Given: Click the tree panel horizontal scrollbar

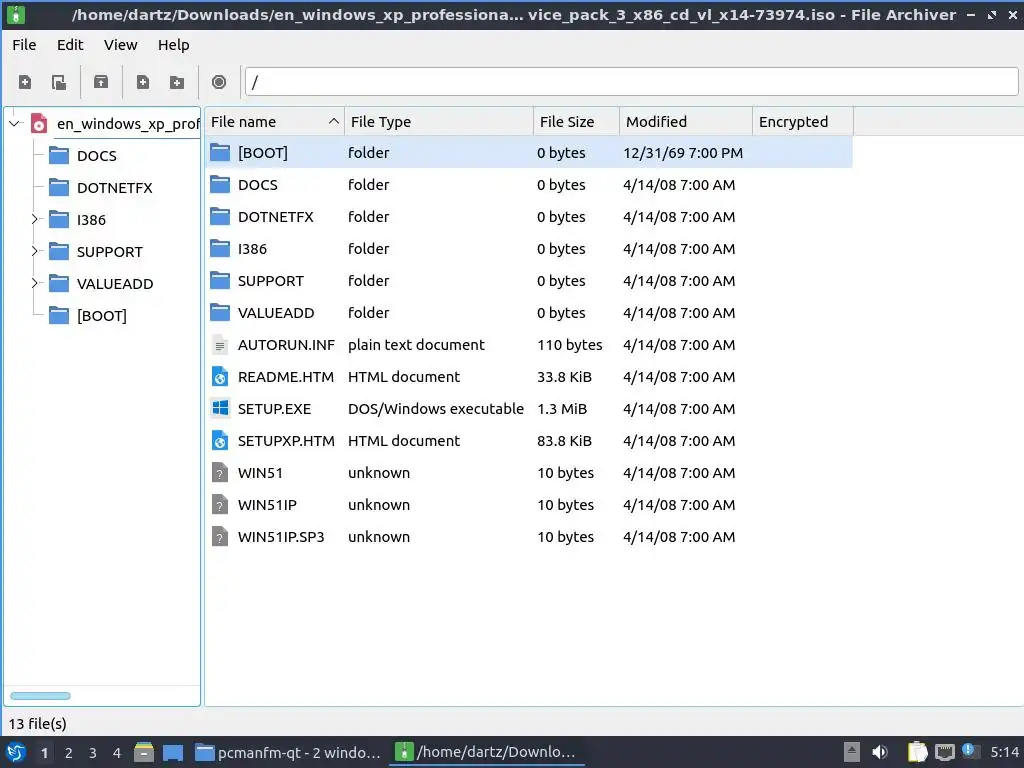Looking at the screenshot, I should pos(40,696).
